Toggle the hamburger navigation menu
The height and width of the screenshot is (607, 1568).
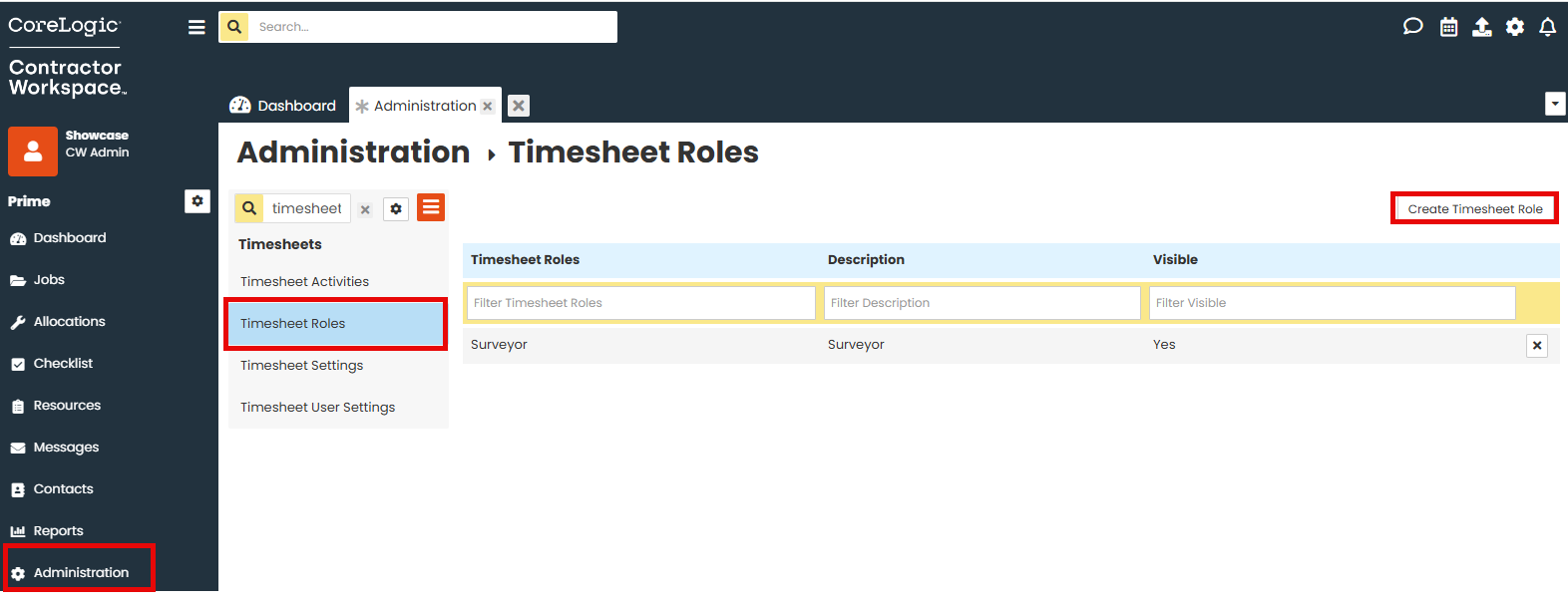[x=196, y=27]
